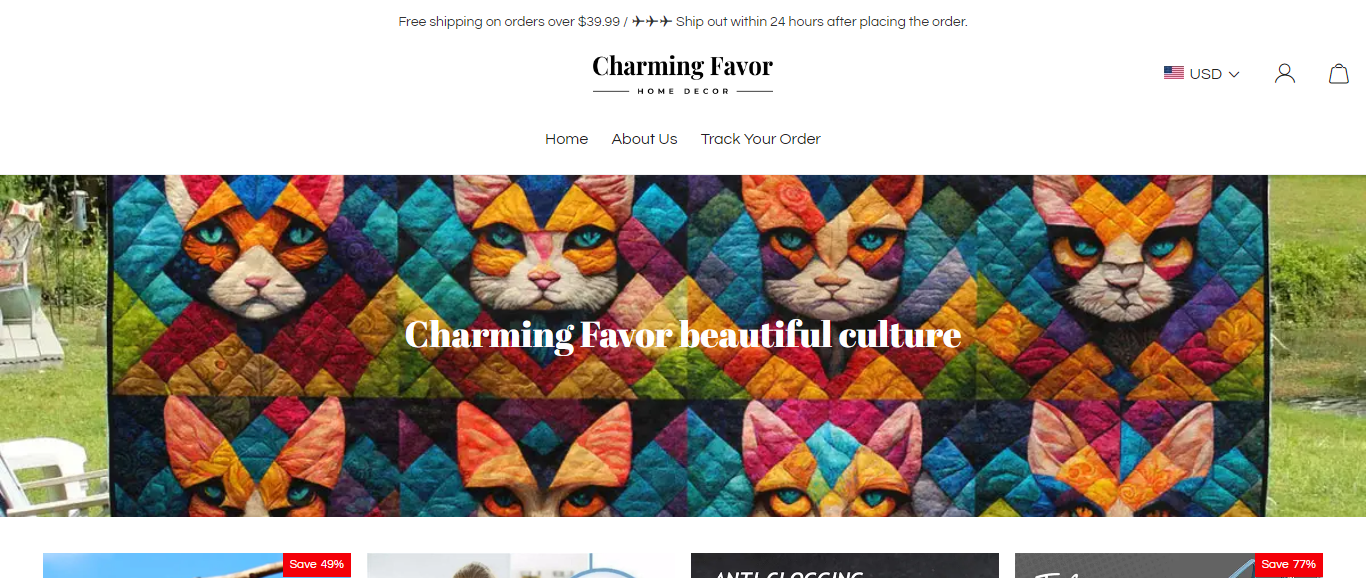Select Track Your Order in navigation
1366x578 pixels.
(760, 139)
